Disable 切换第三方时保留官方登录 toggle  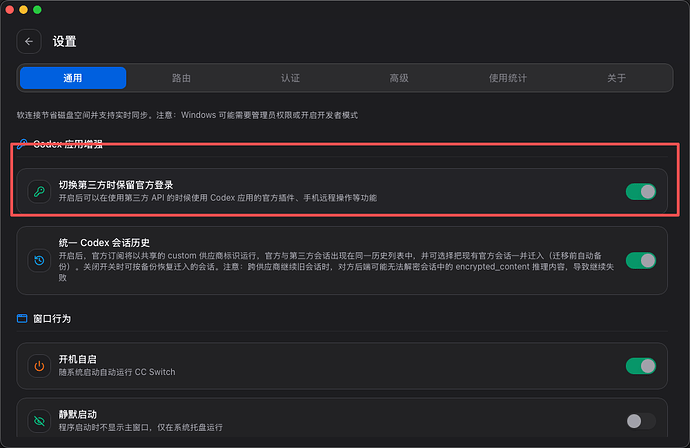pyautogui.click(x=641, y=192)
